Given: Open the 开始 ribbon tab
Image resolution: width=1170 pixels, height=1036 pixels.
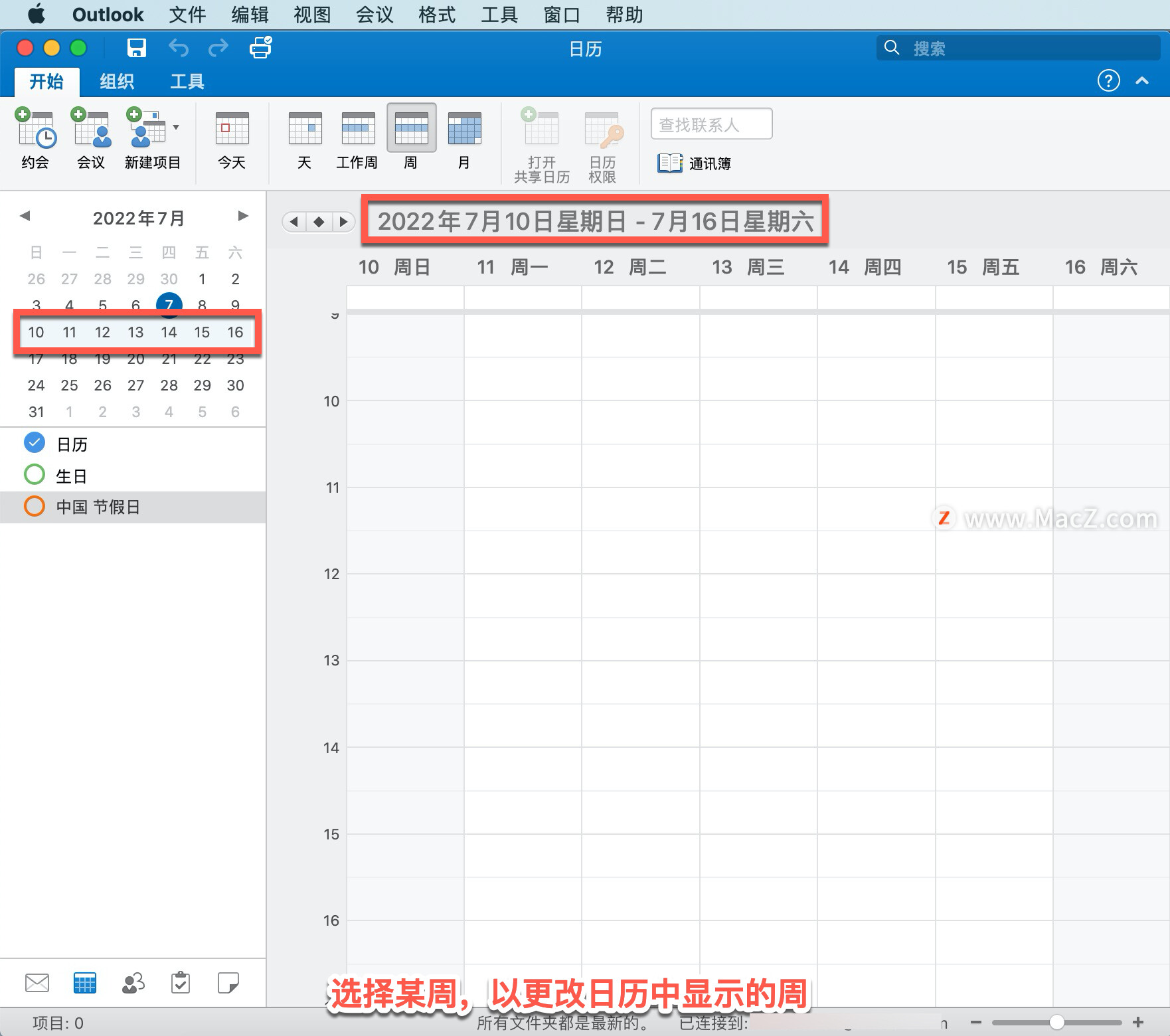Looking at the screenshot, I should [x=46, y=81].
